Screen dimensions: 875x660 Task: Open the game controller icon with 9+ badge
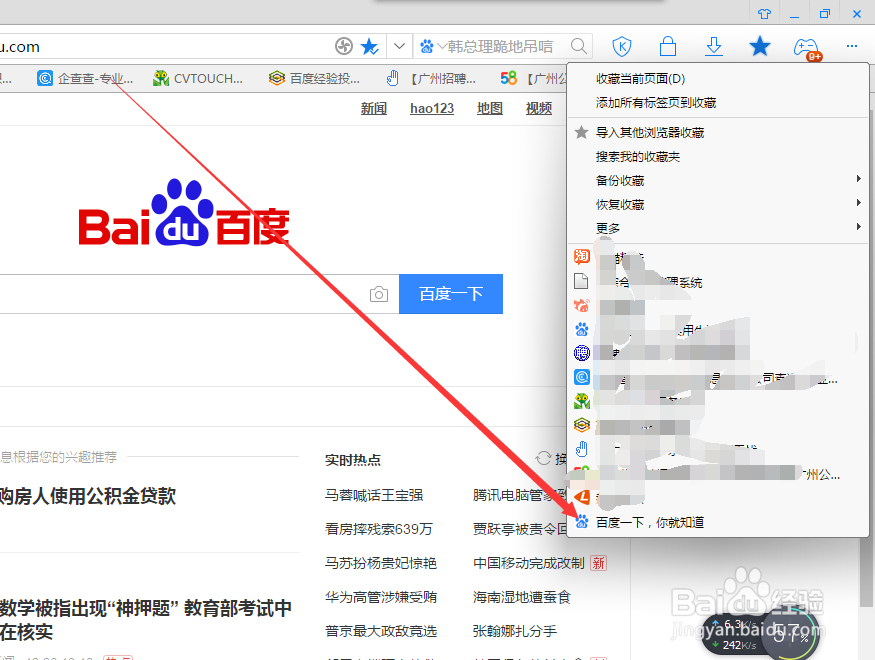coord(806,48)
